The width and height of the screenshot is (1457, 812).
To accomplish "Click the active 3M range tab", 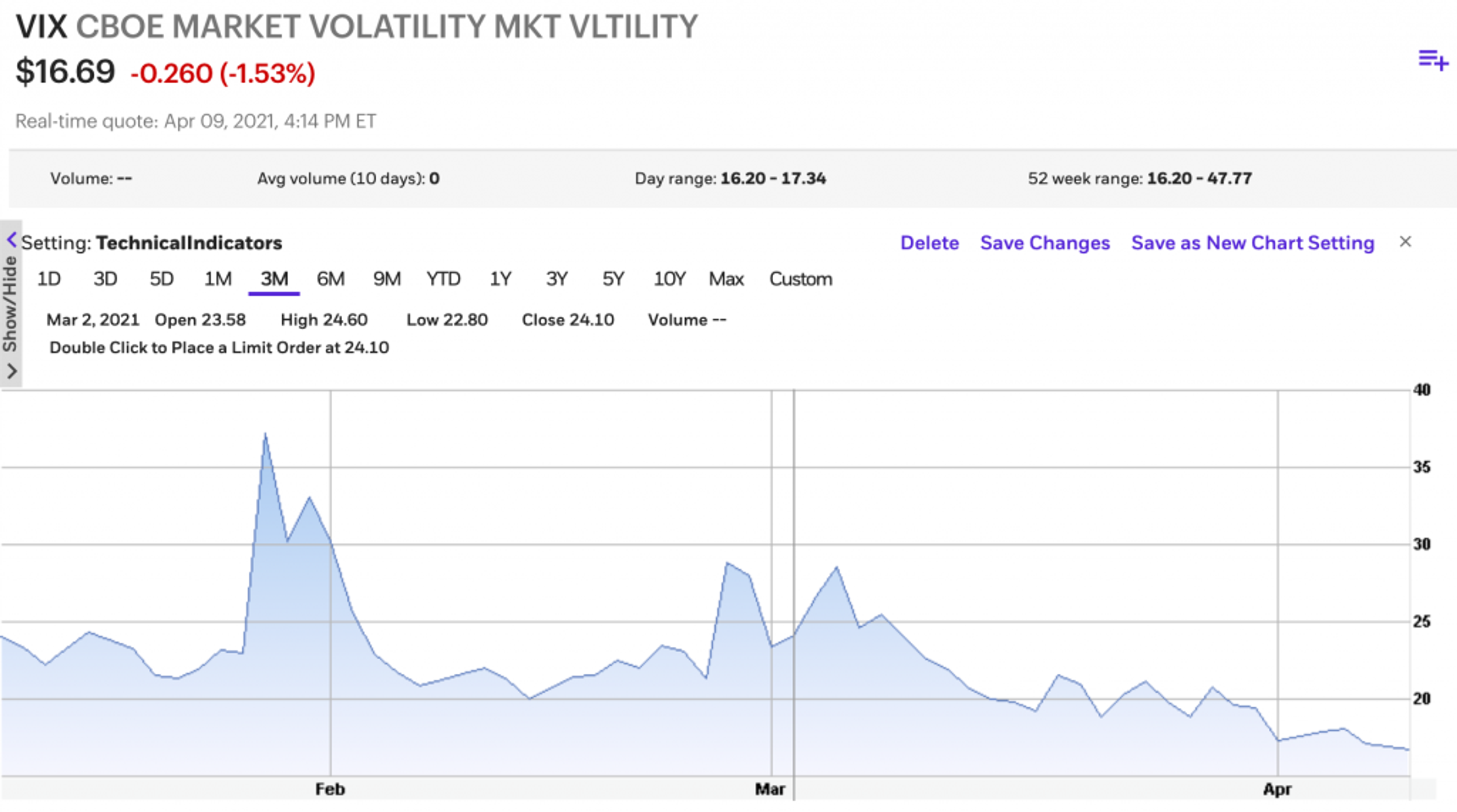I will (x=274, y=279).
